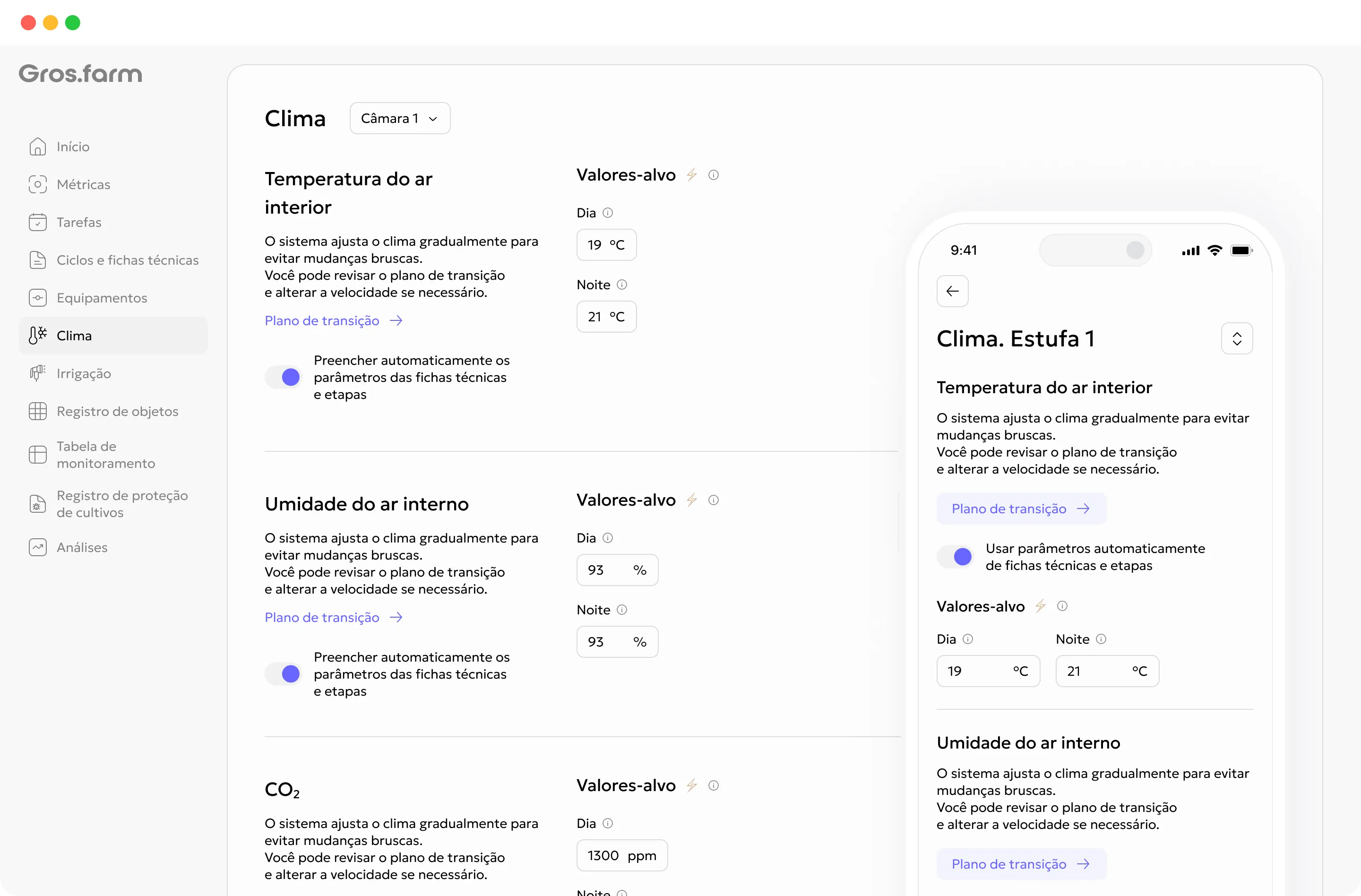Click info icon beside humidity Valores-alvo
This screenshot has width=1361, height=896.
point(714,500)
